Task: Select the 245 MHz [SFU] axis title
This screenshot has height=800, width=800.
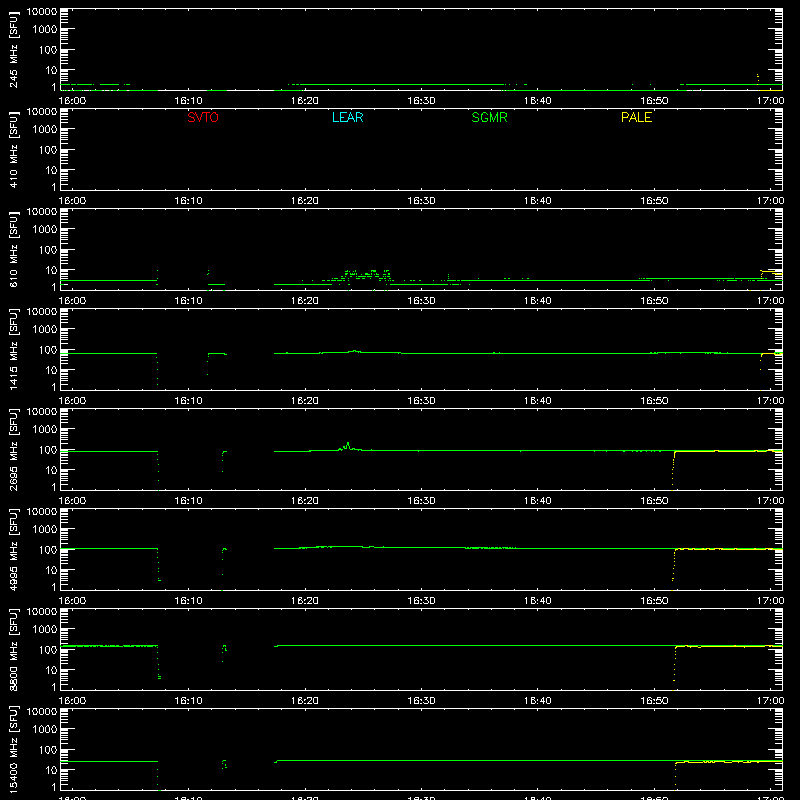Action: coord(13,49)
